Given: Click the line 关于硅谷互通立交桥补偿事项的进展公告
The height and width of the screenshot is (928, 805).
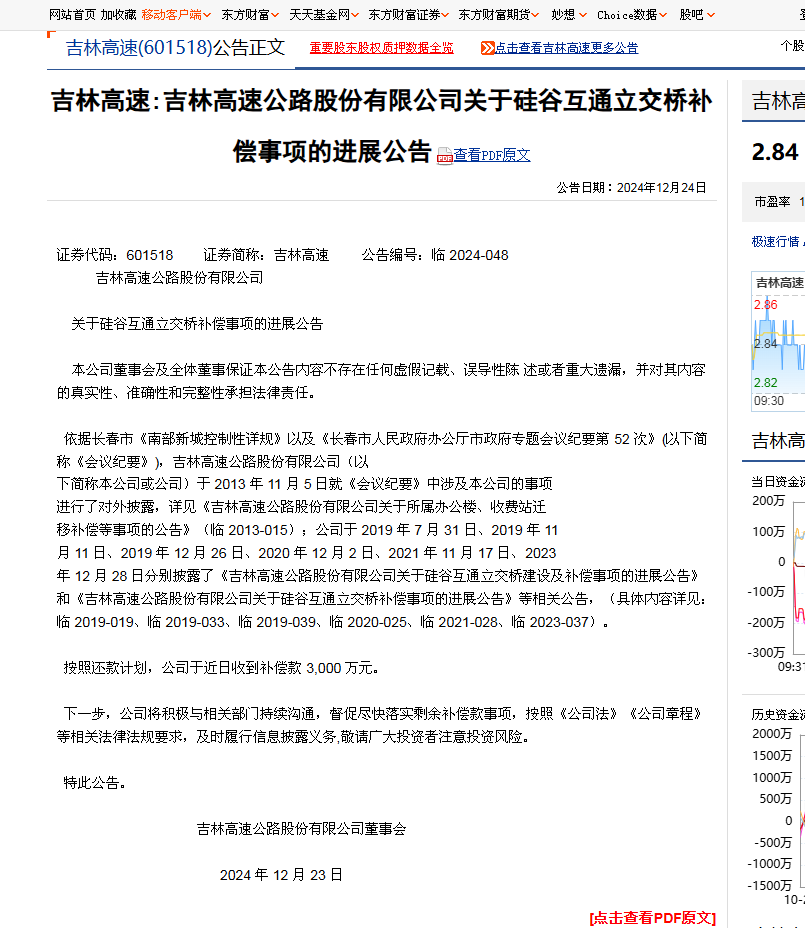Looking at the screenshot, I should point(197,324).
